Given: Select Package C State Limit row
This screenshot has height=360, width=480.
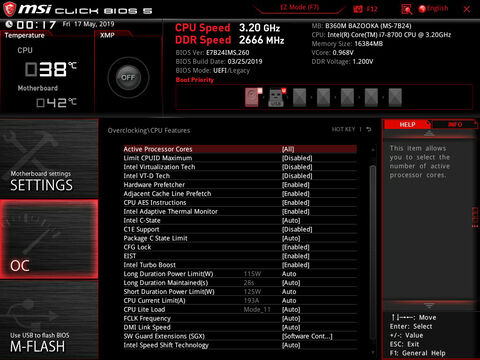Looking at the screenshot, I should (x=240, y=238).
